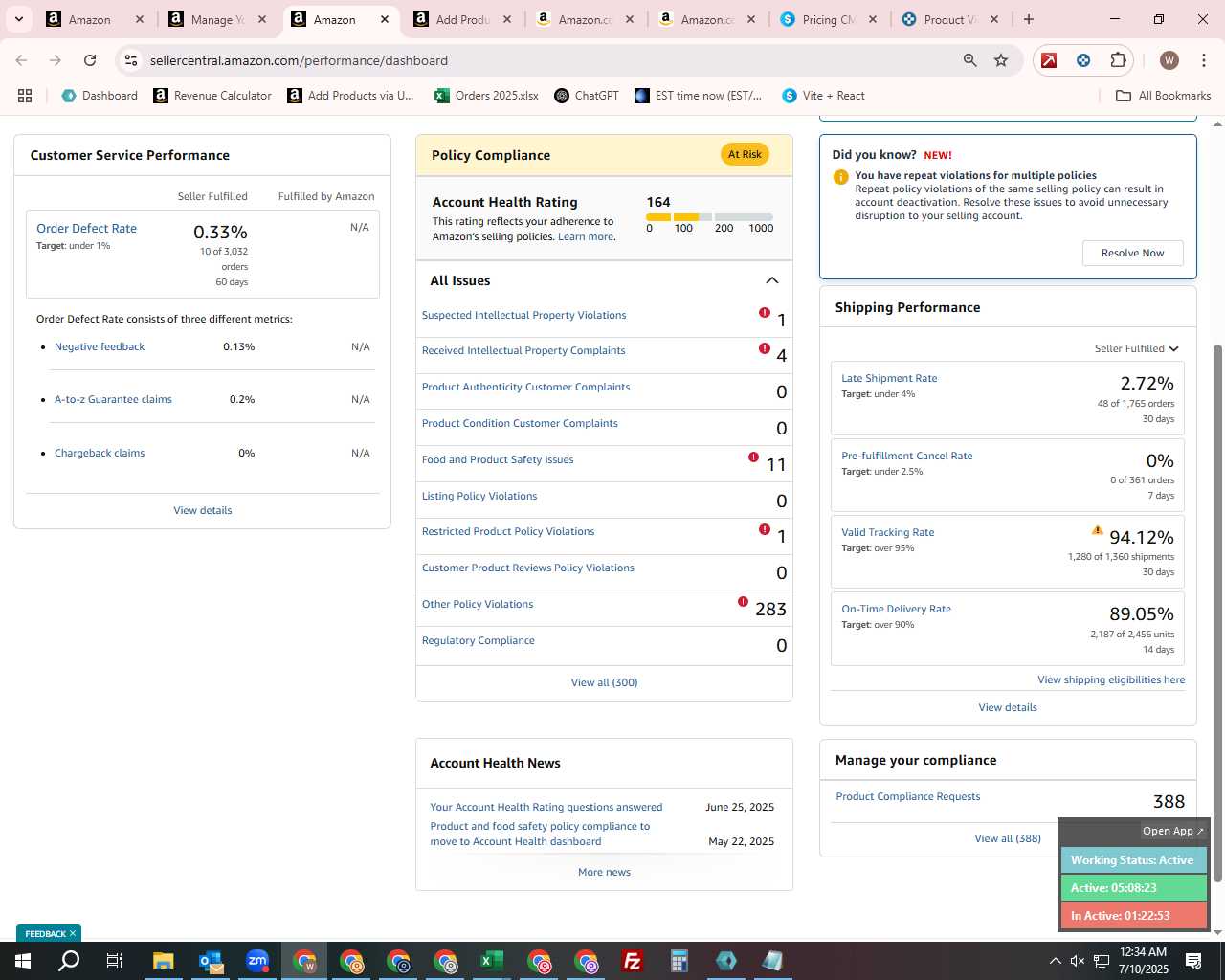Viewport: 1225px width, 980px height.
Task: Open On-Time Delivery Rate link
Action: click(x=896, y=609)
